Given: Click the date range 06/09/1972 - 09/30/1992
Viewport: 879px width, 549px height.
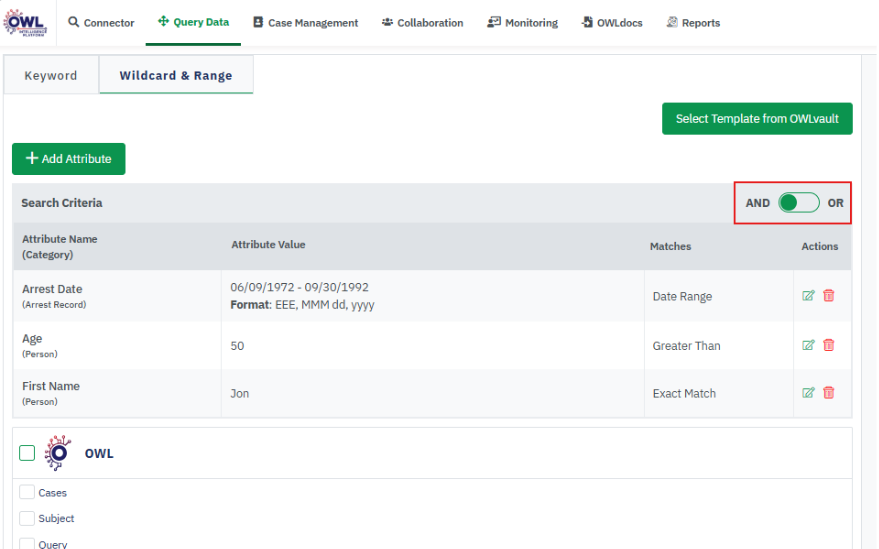Looking at the screenshot, I should (299, 287).
